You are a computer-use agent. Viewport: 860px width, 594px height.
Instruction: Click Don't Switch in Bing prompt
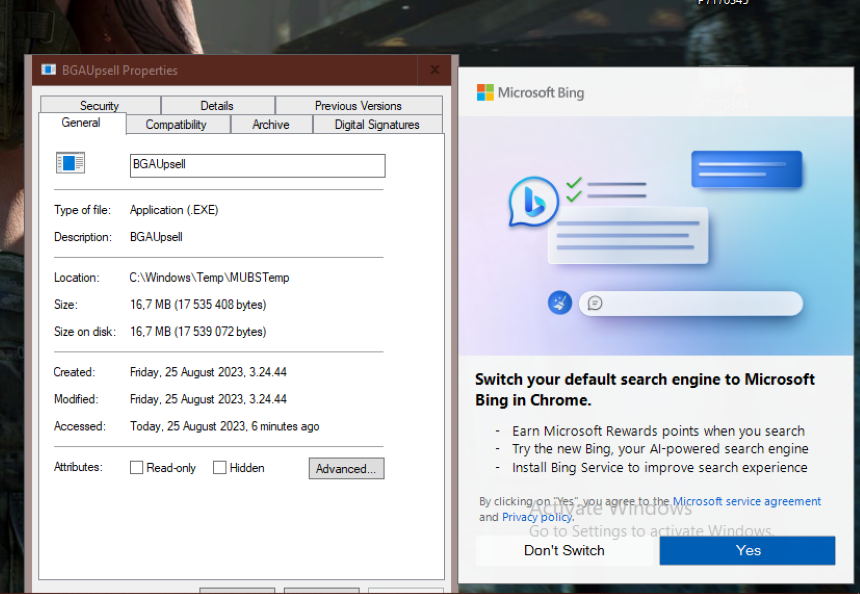tap(564, 550)
